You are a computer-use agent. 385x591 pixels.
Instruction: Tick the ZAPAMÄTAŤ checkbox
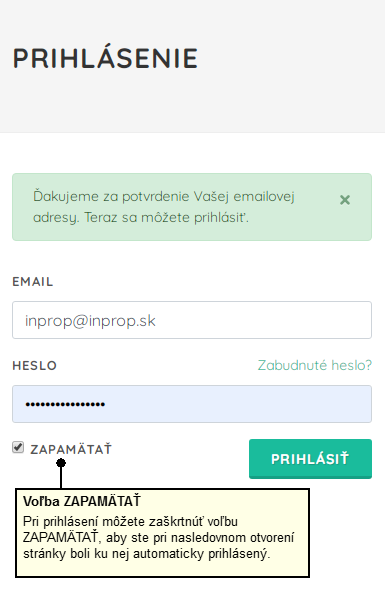point(18,447)
